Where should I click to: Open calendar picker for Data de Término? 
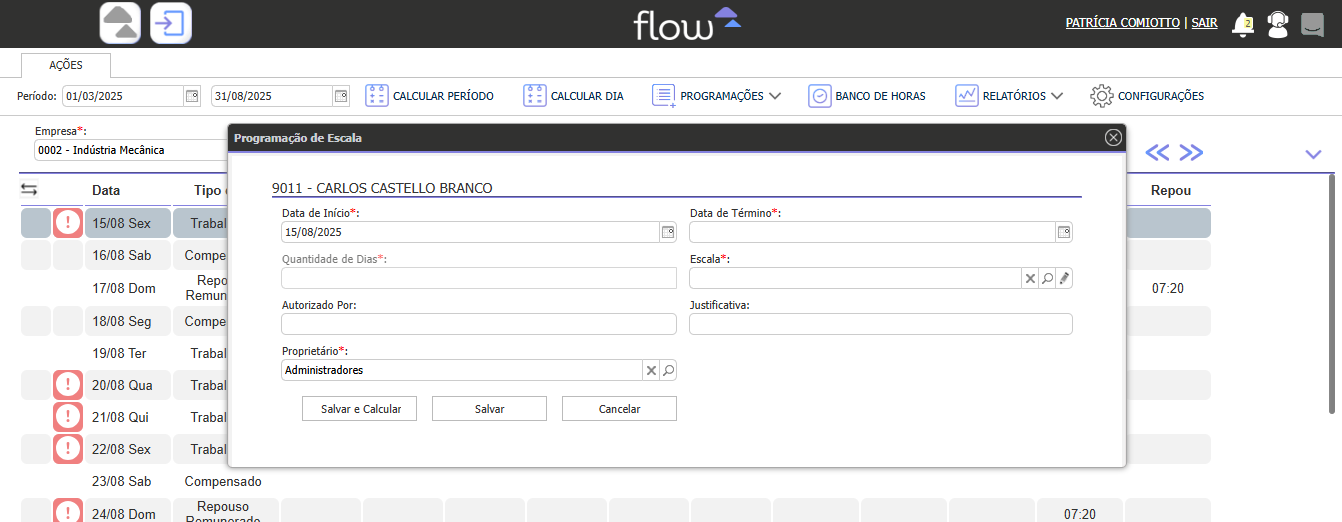click(x=1064, y=232)
